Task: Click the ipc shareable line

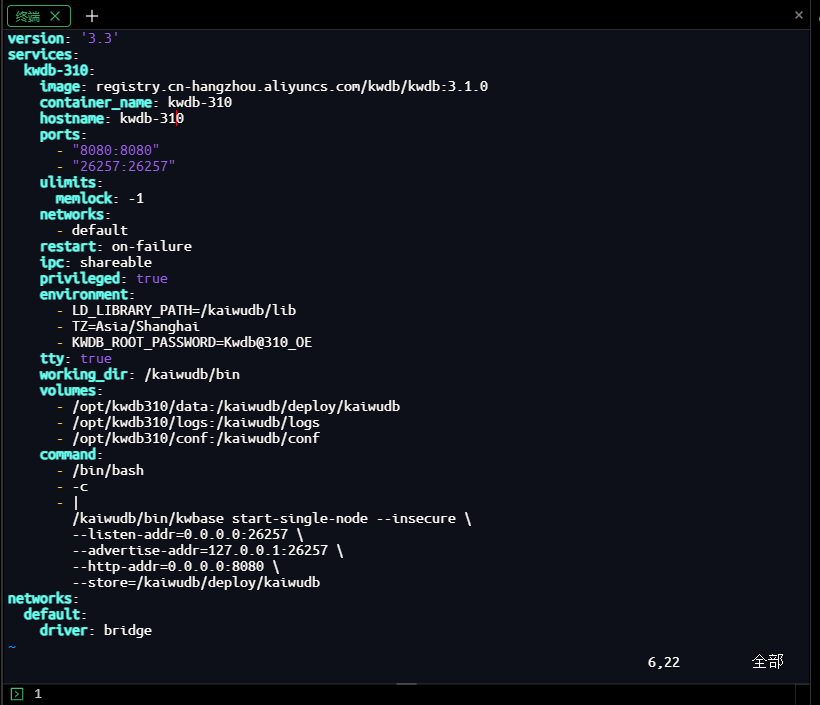Action: point(96,263)
